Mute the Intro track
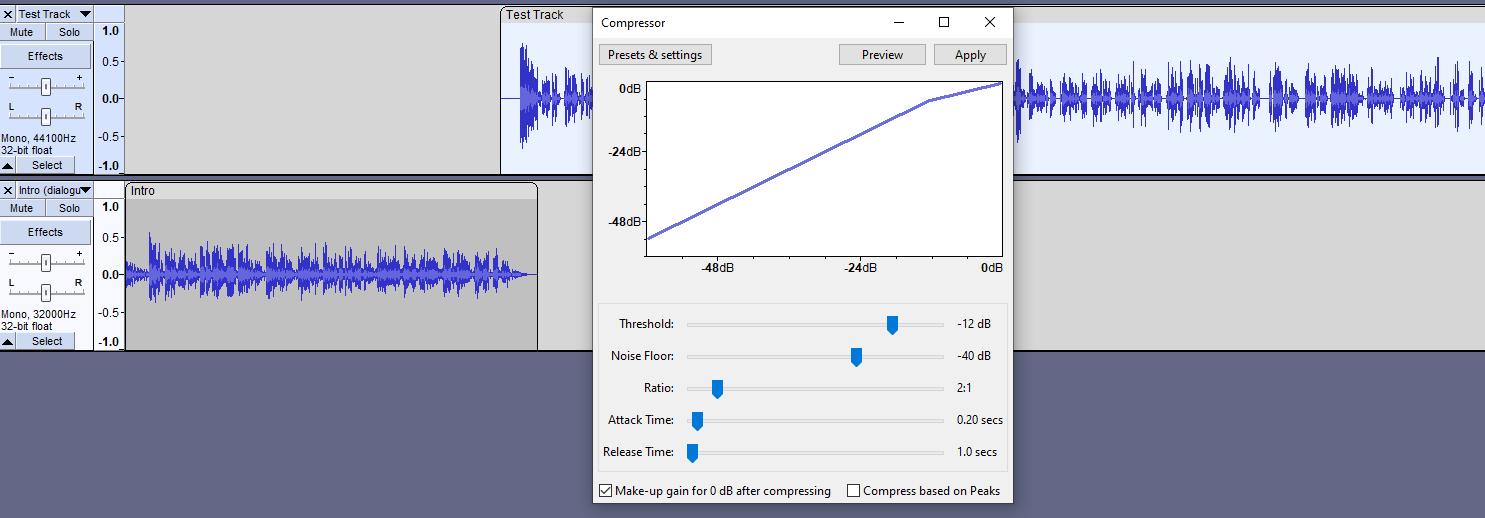Image resolution: width=1485 pixels, height=518 pixels. (22, 208)
